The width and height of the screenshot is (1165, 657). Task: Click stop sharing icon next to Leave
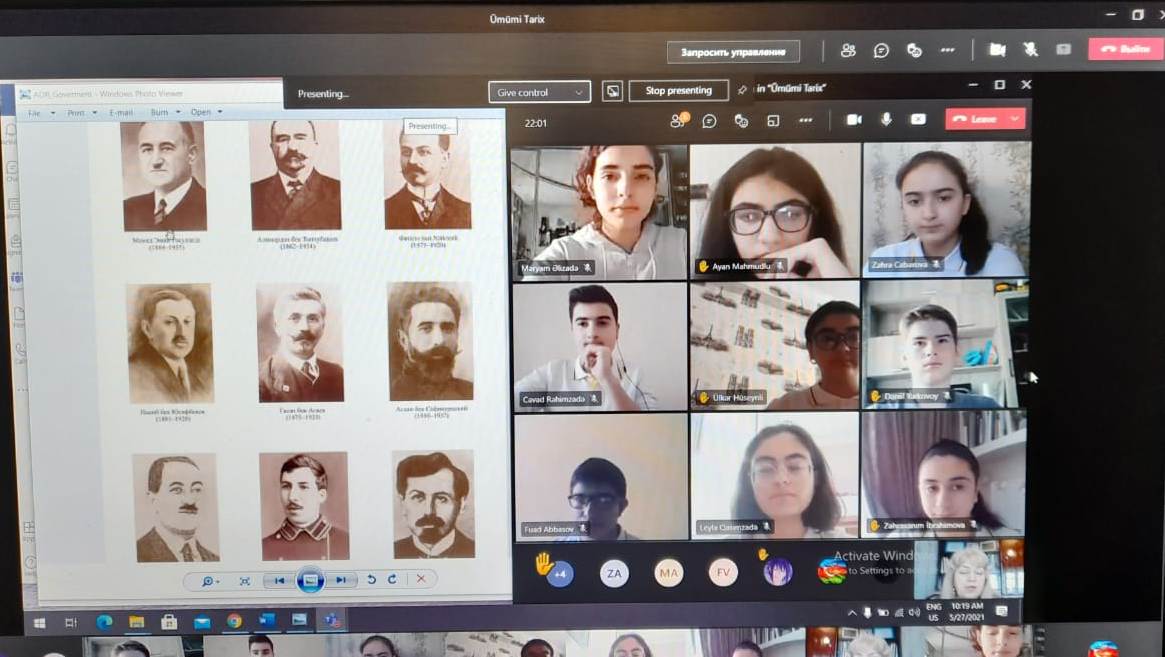918,119
